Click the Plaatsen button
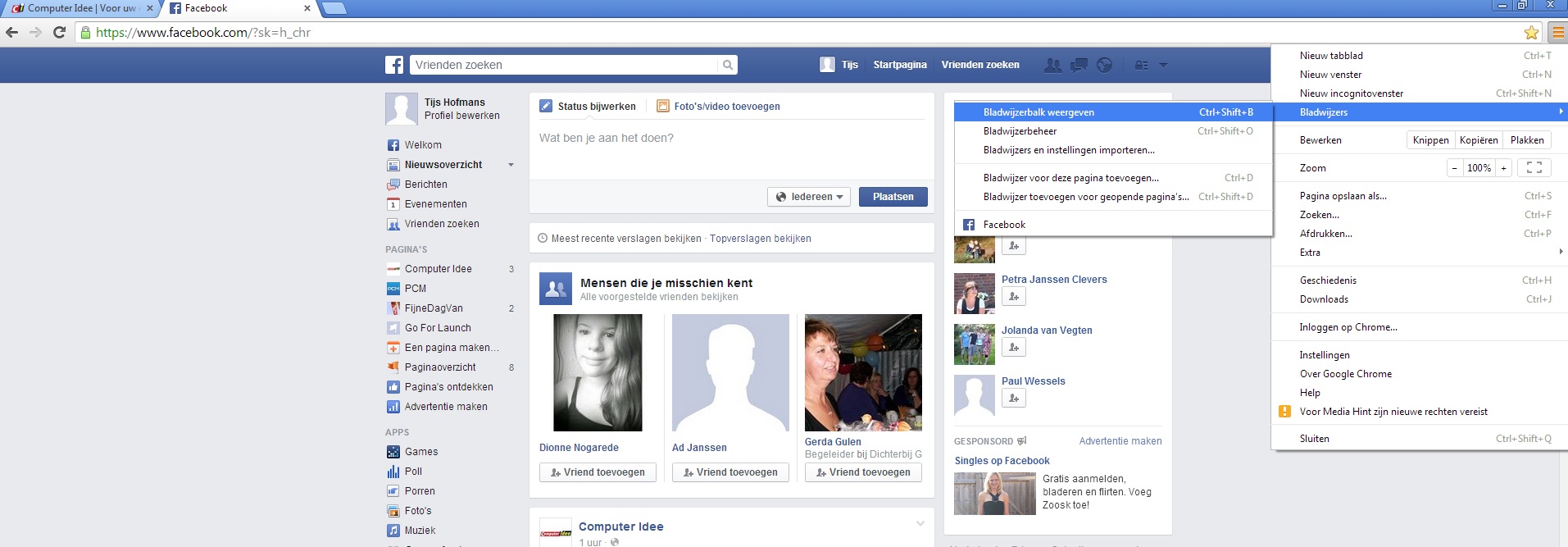The image size is (1568, 547). click(x=893, y=197)
